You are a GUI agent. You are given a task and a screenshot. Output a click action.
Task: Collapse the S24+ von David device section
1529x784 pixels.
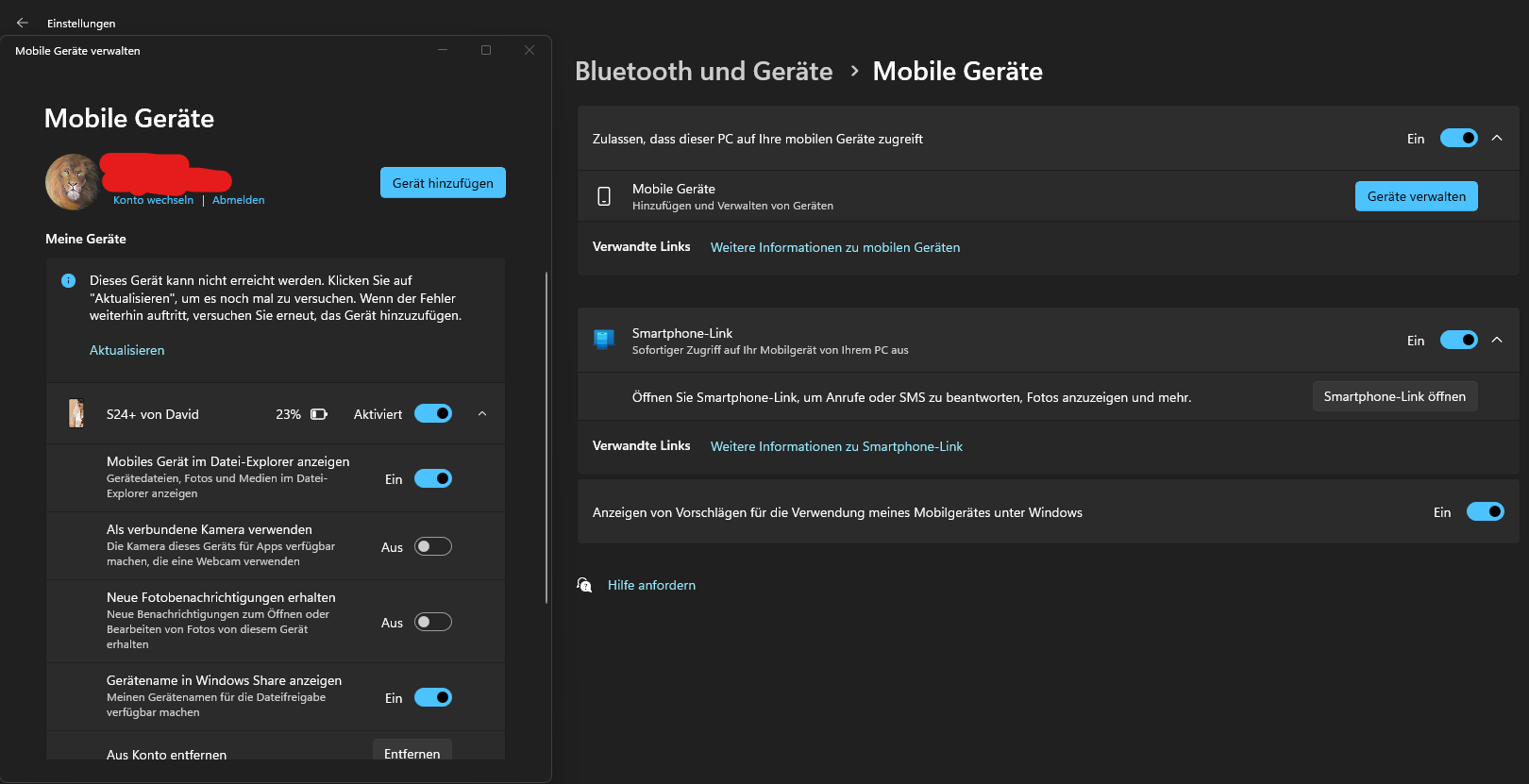(482, 413)
